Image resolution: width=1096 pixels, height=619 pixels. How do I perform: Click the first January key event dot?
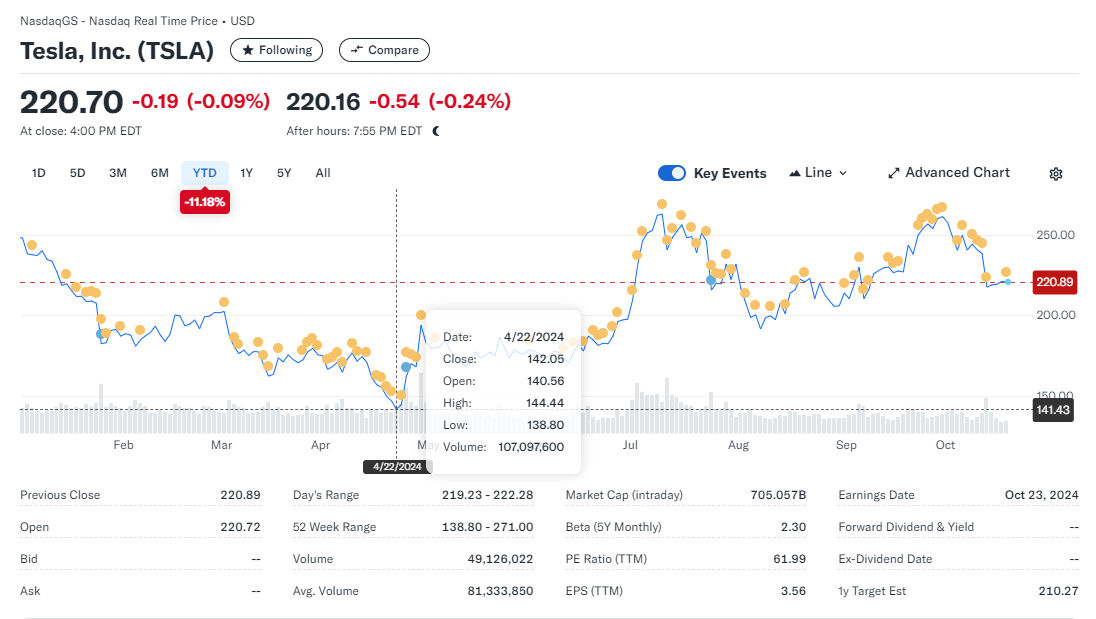[31, 245]
